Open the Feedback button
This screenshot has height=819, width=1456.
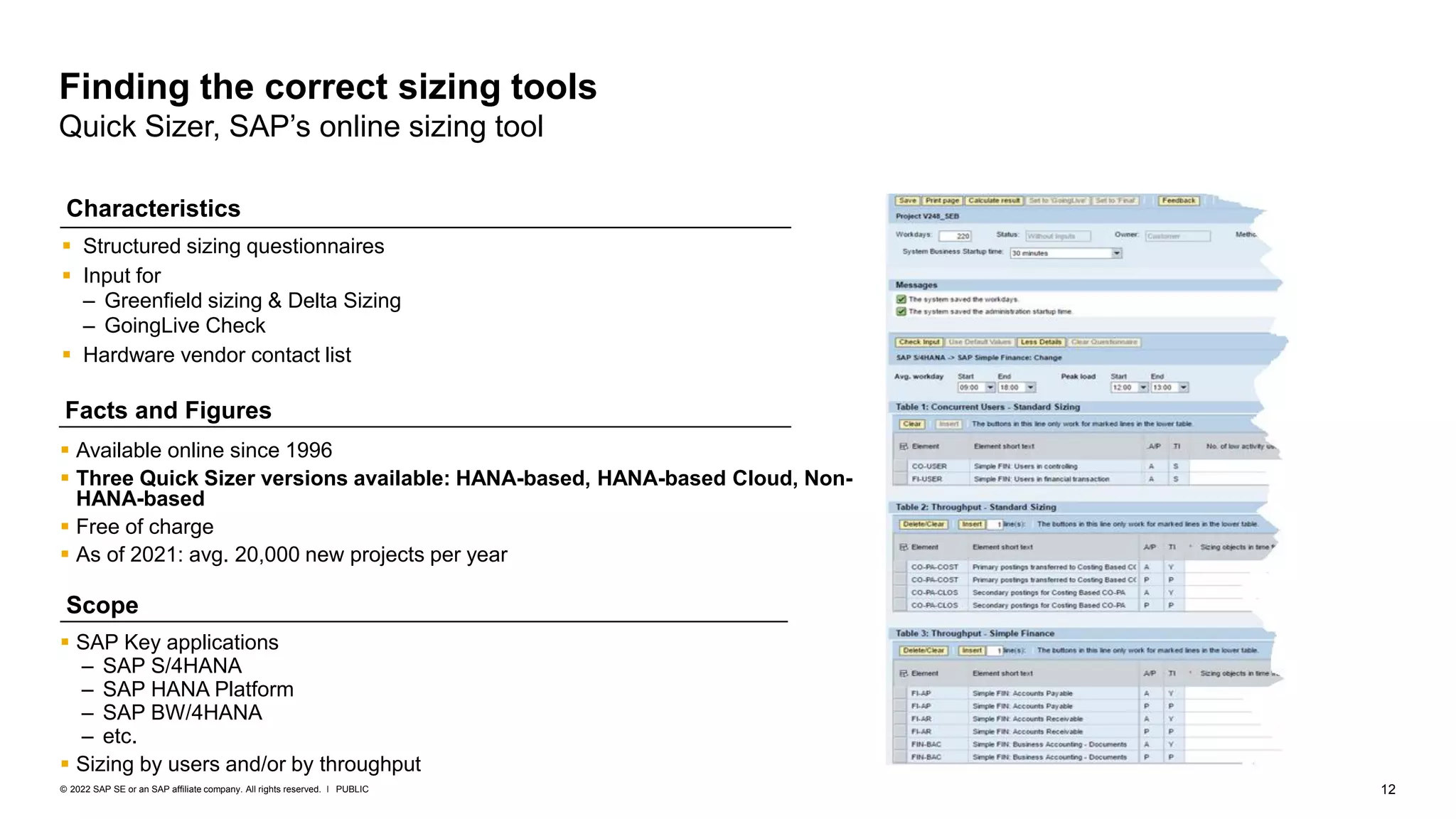click(1178, 200)
